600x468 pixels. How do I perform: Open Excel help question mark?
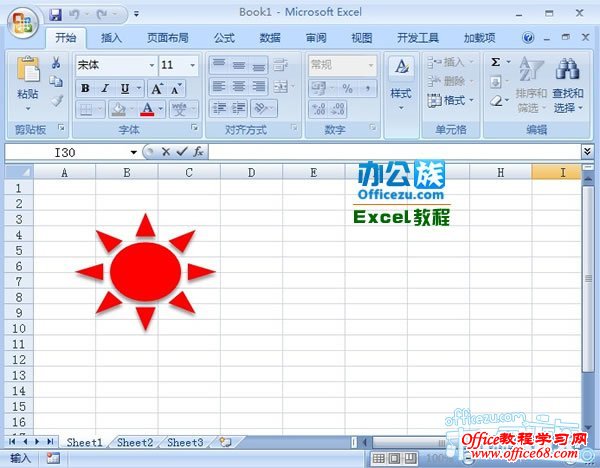tap(528, 38)
